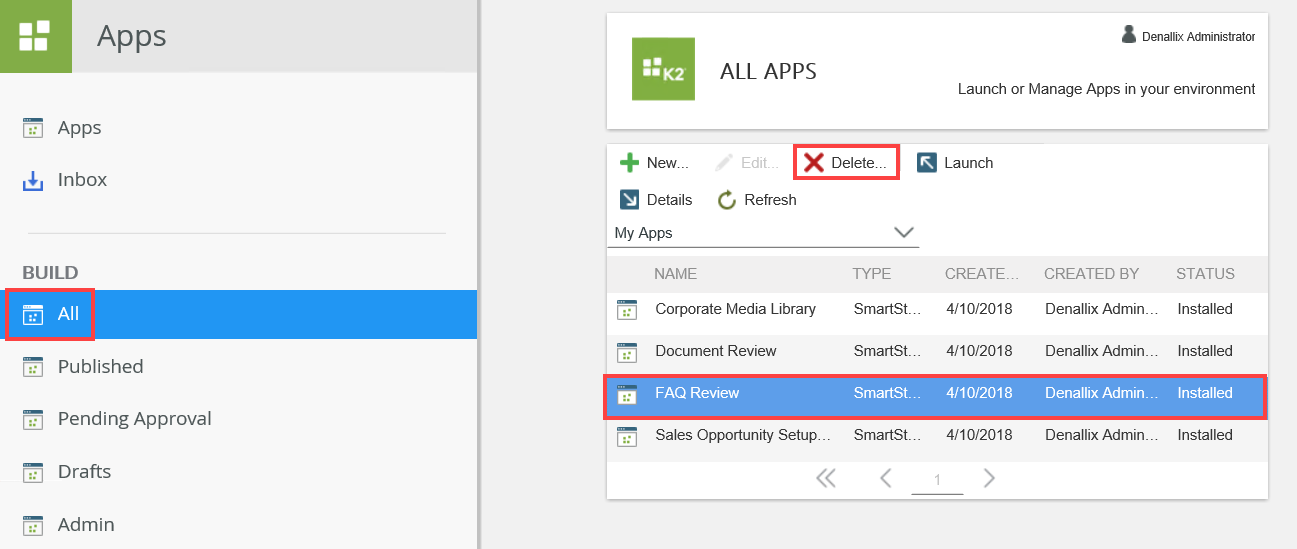Screen dimensions: 1297x549
Task: Click the green Apps grid logo icon
Action: (35, 36)
